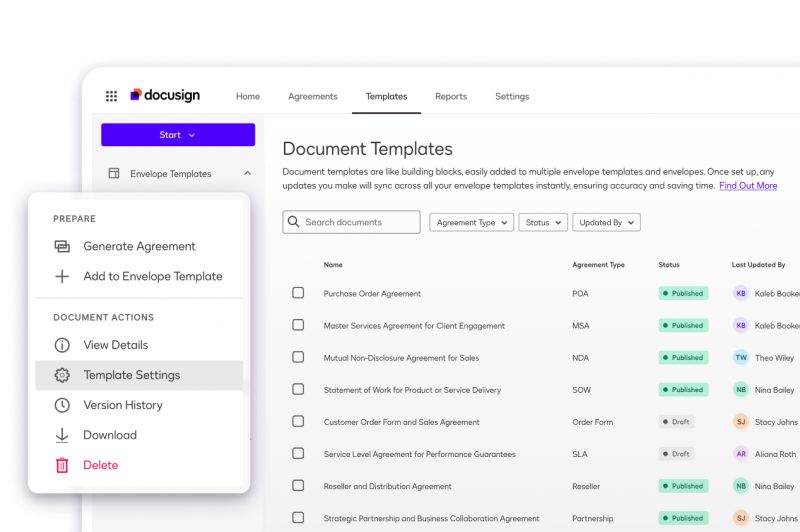
Task: Click the KB avatar on Master Services row
Action: (x=741, y=325)
